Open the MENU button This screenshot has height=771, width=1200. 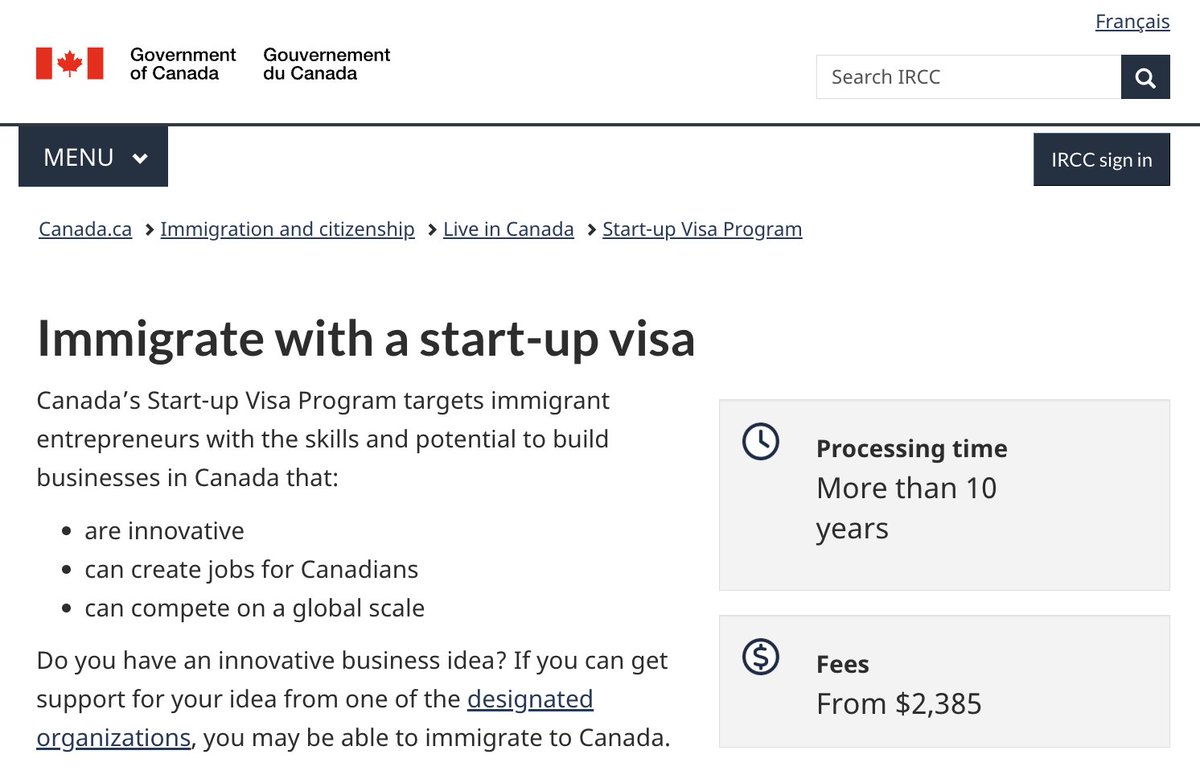coord(93,157)
